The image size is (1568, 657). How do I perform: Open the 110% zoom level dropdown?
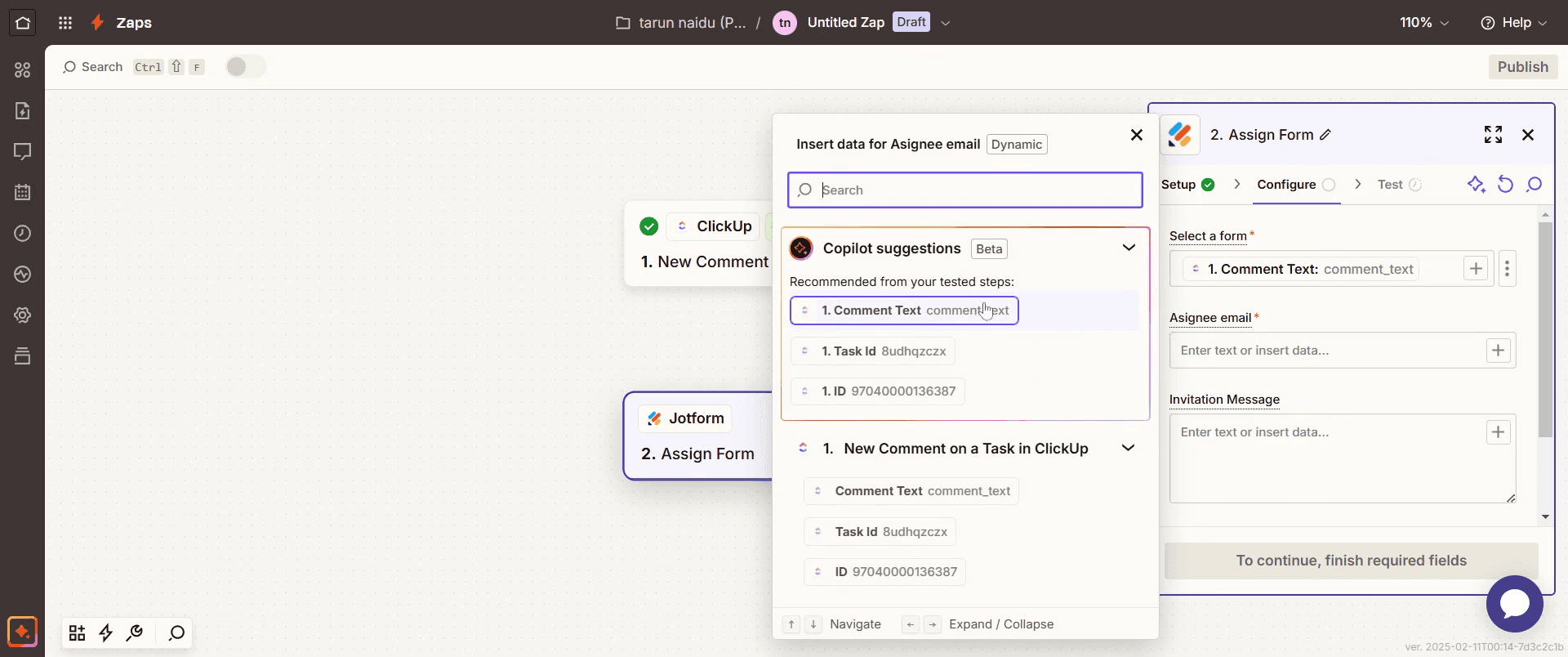1424,23
